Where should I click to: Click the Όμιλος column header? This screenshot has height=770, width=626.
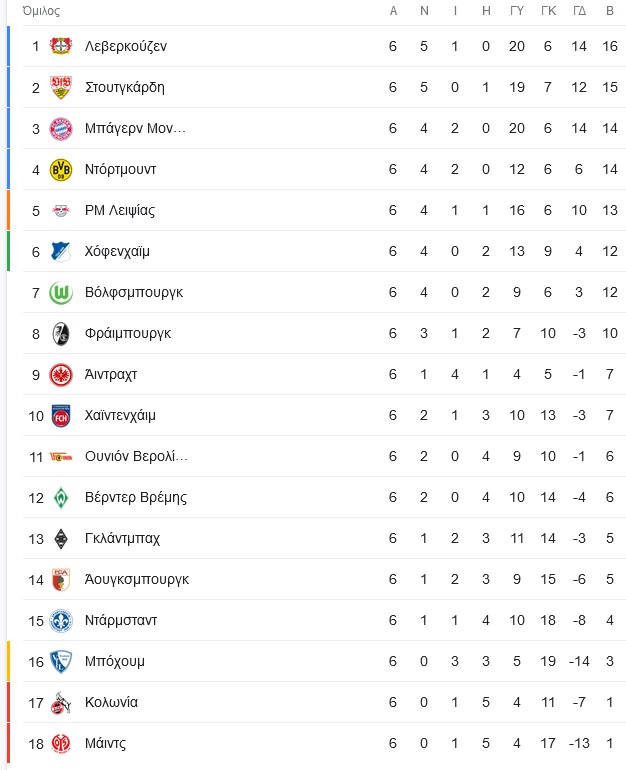(x=41, y=11)
